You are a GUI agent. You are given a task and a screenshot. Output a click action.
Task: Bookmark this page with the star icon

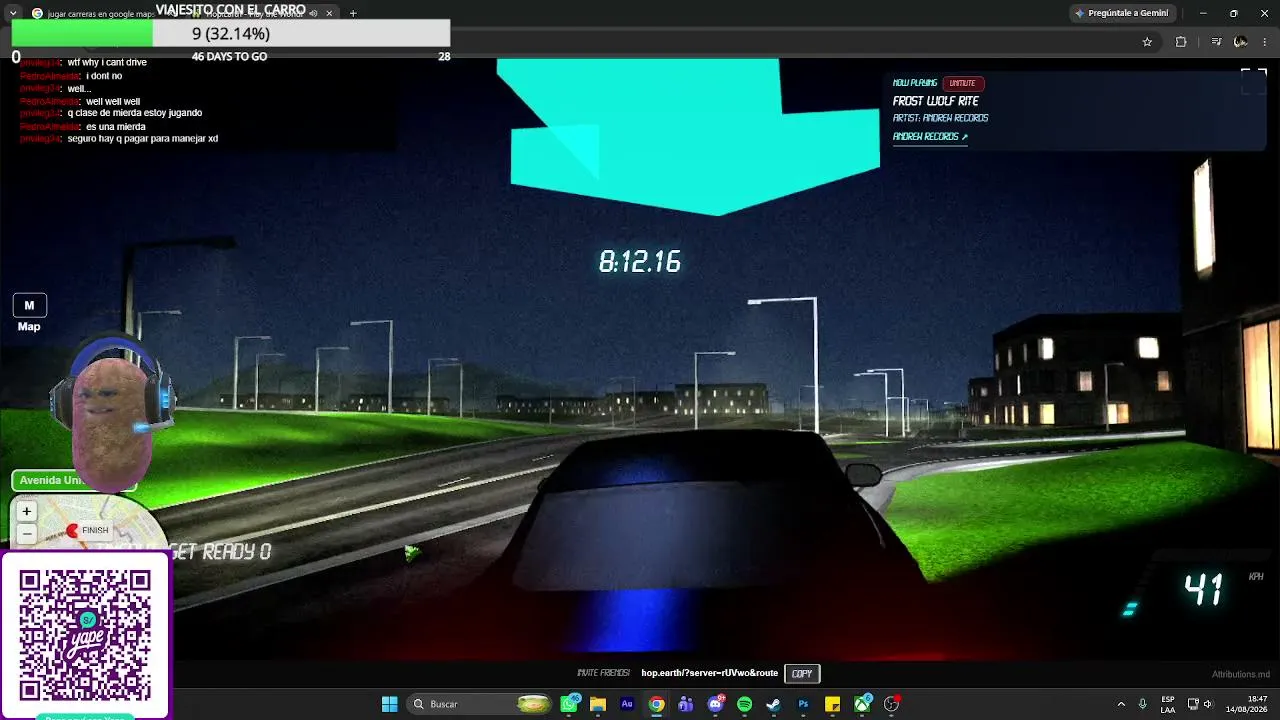(x=1147, y=42)
